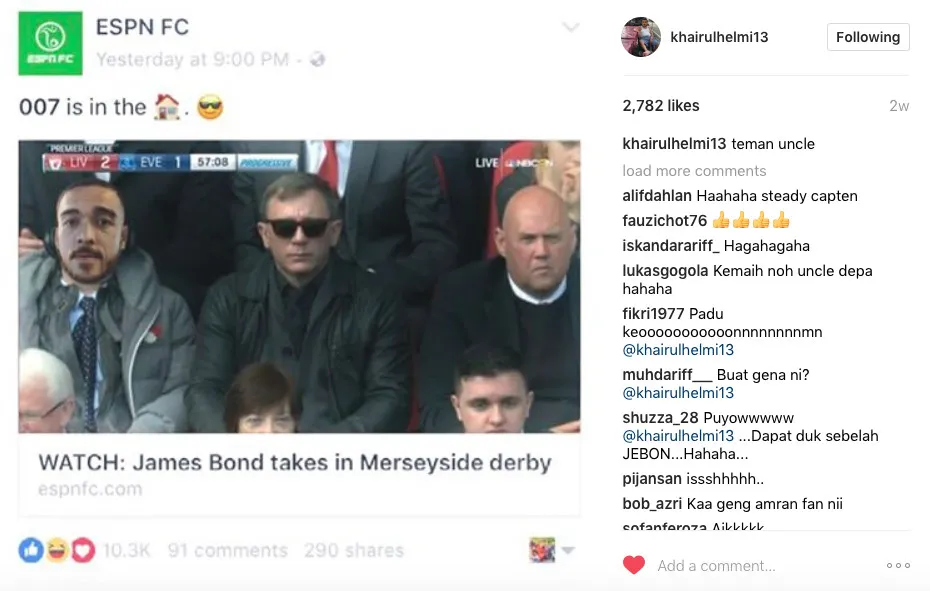Viewport: 930px width, 591px height.
Task: Like the post with the red heart
Action: [x=634, y=565]
